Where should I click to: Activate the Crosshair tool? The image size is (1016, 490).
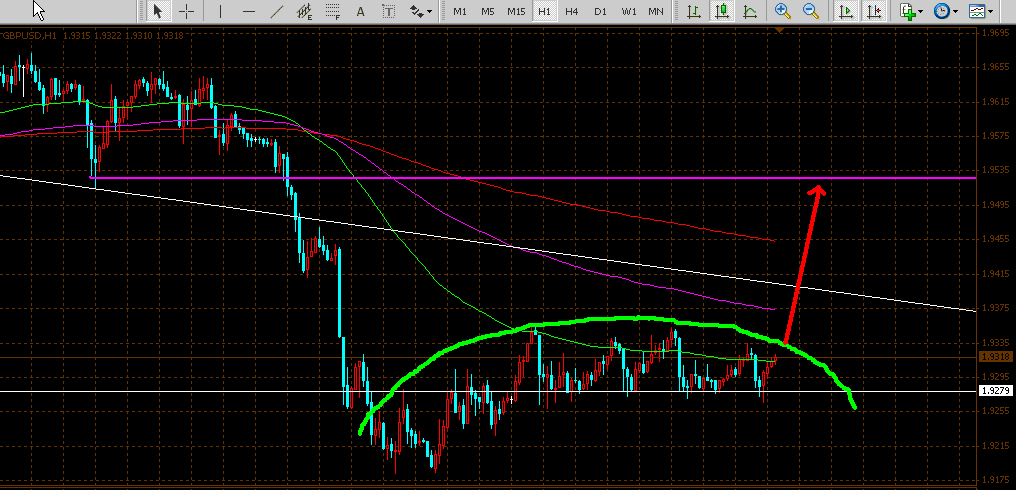click(x=187, y=11)
